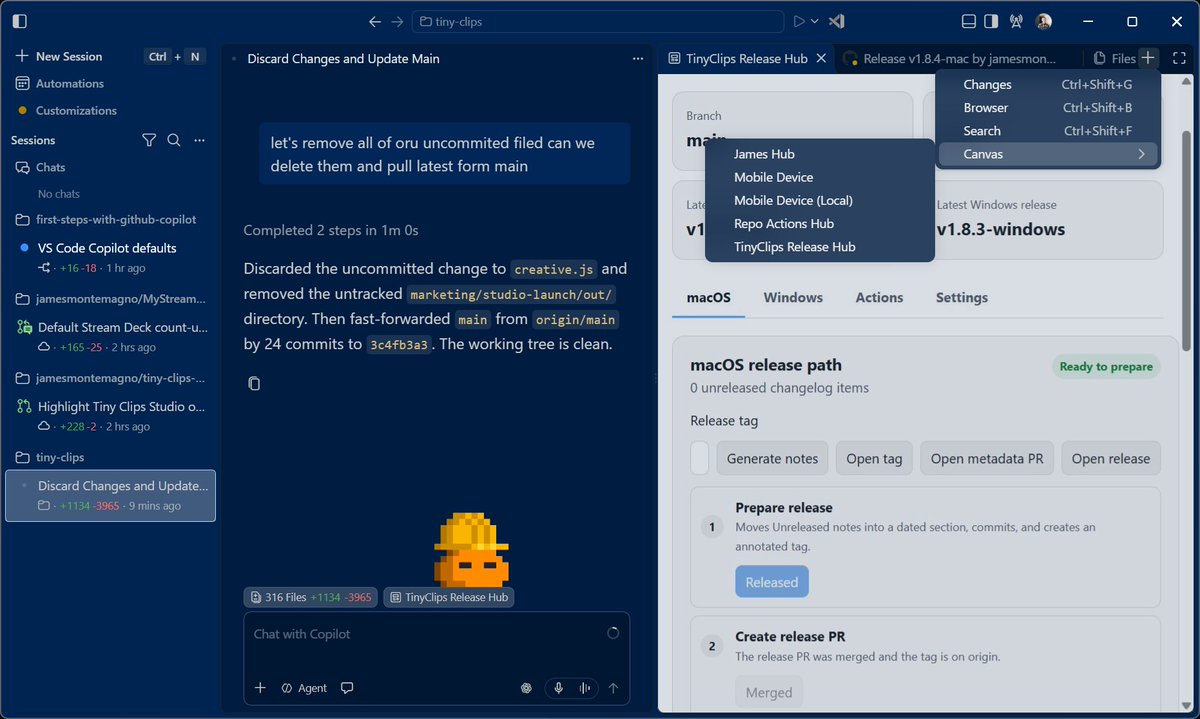This screenshot has height=719, width=1200.
Task: Add context with plus icon in chat
Action: click(x=260, y=688)
